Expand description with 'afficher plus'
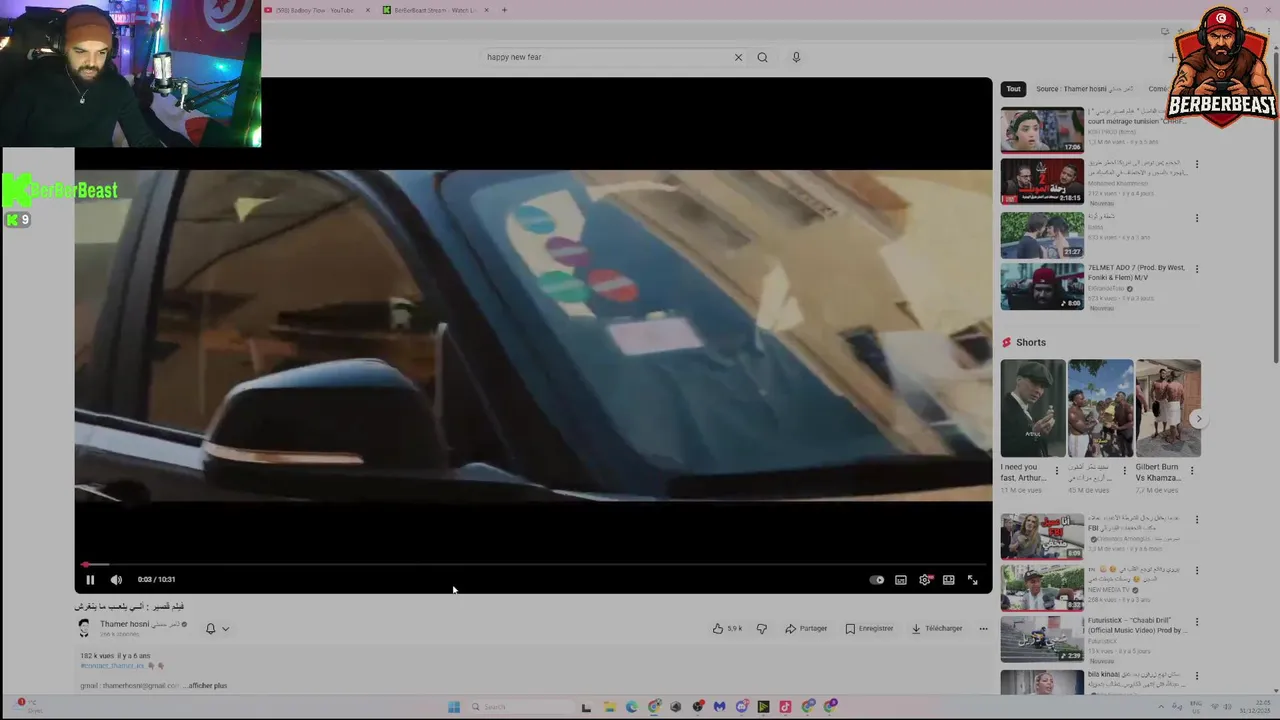Image resolution: width=1280 pixels, height=720 pixels. pyautogui.click(x=208, y=686)
